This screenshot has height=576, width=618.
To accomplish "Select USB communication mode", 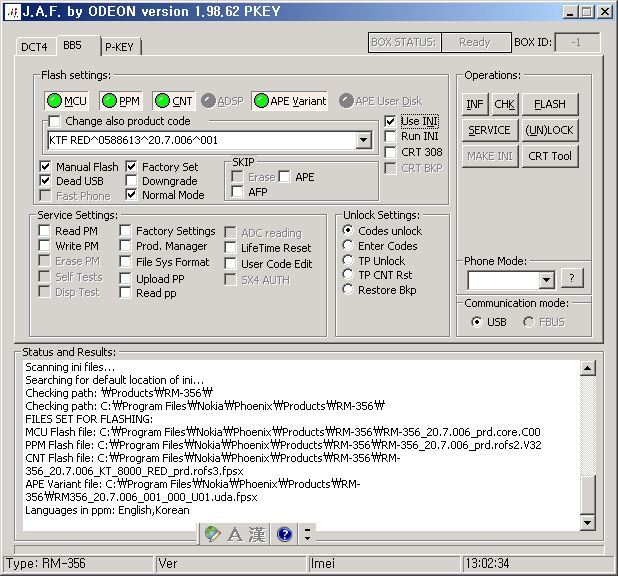I will [477, 322].
